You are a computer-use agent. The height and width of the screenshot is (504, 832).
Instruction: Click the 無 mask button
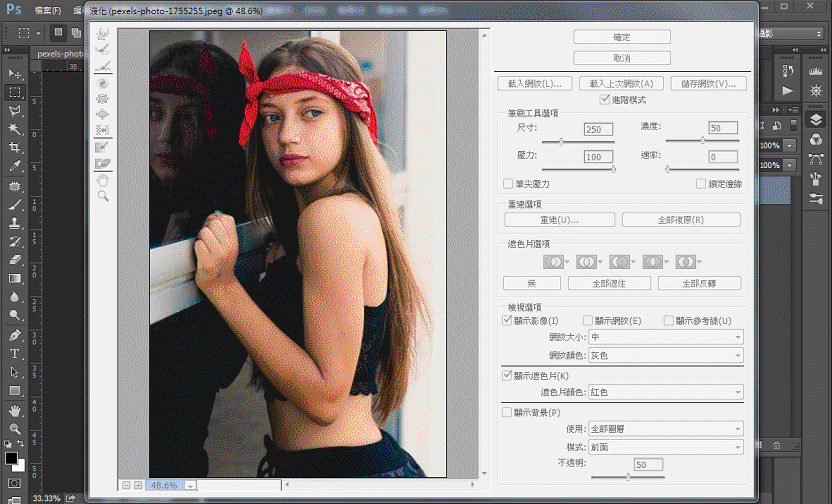point(532,283)
